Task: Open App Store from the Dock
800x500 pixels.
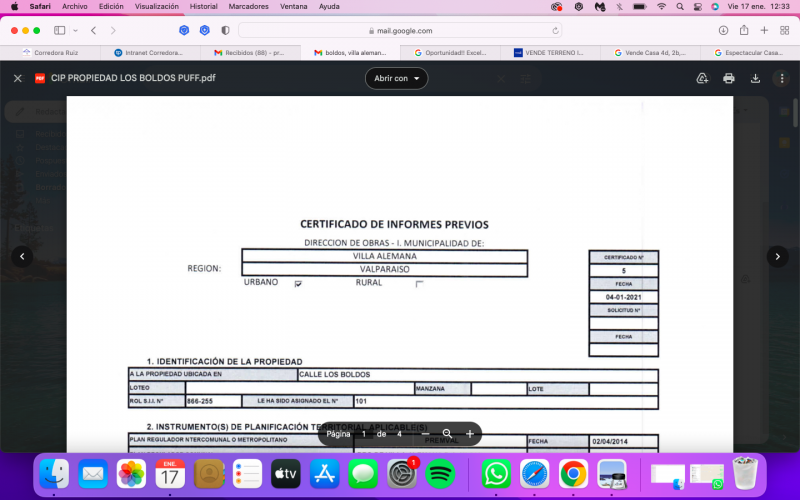Action: coord(324,474)
